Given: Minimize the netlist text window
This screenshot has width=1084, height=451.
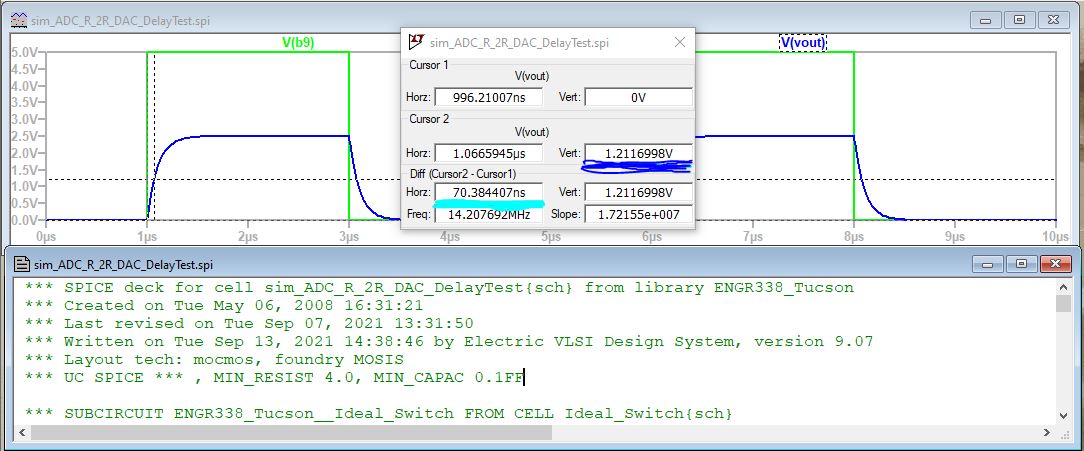Looking at the screenshot, I should 990,264.
